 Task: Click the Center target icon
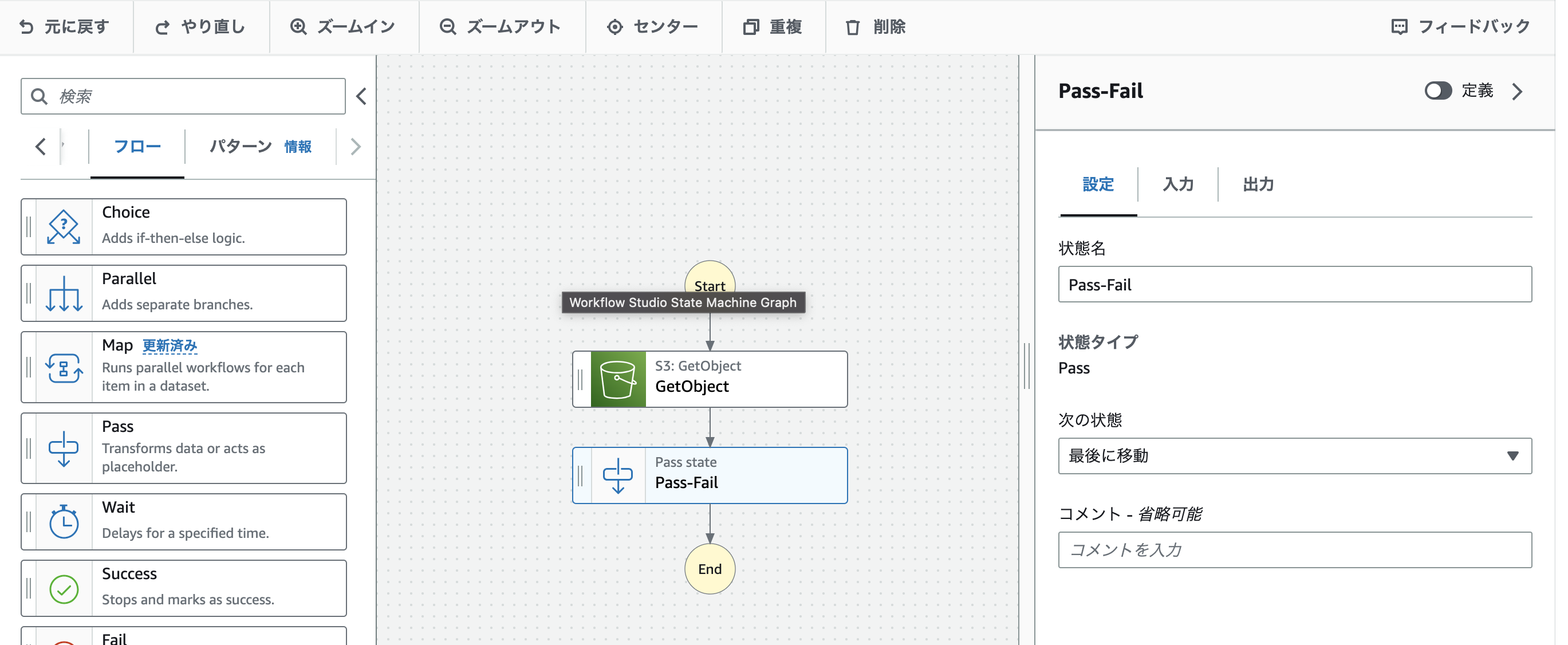tap(615, 27)
